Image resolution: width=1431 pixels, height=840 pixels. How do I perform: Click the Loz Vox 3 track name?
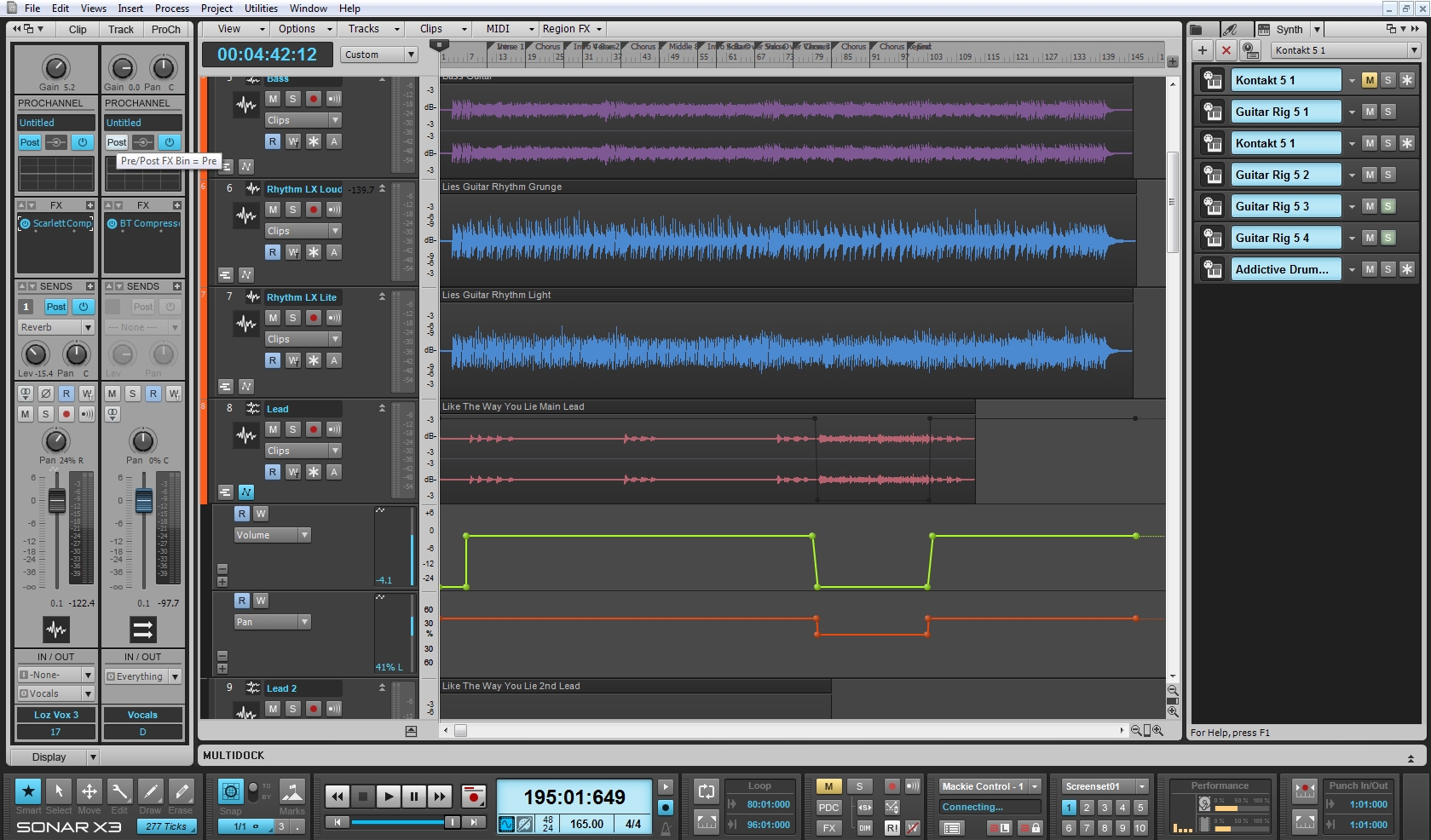(x=55, y=715)
